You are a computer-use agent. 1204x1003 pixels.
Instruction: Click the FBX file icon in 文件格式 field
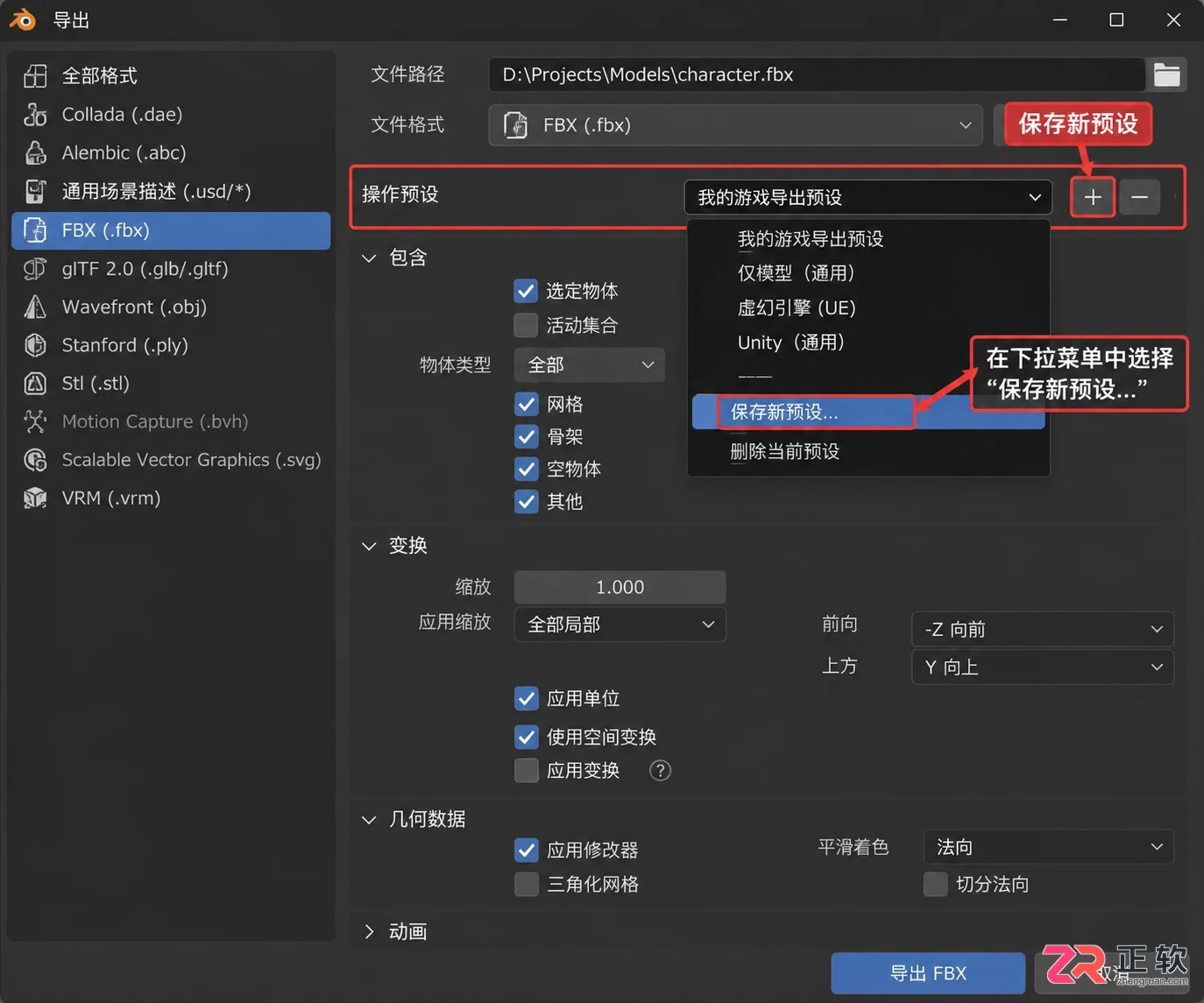click(516, 125)
